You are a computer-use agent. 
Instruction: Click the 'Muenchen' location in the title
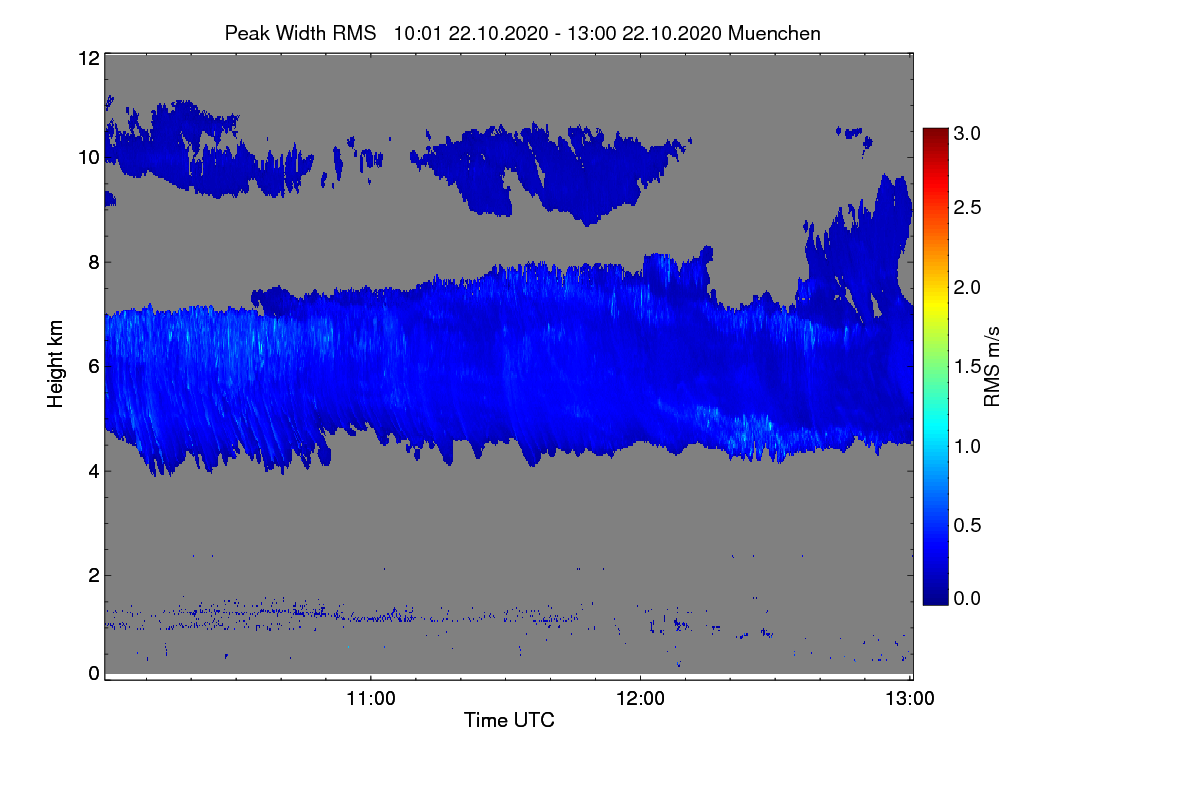[775, 33]
